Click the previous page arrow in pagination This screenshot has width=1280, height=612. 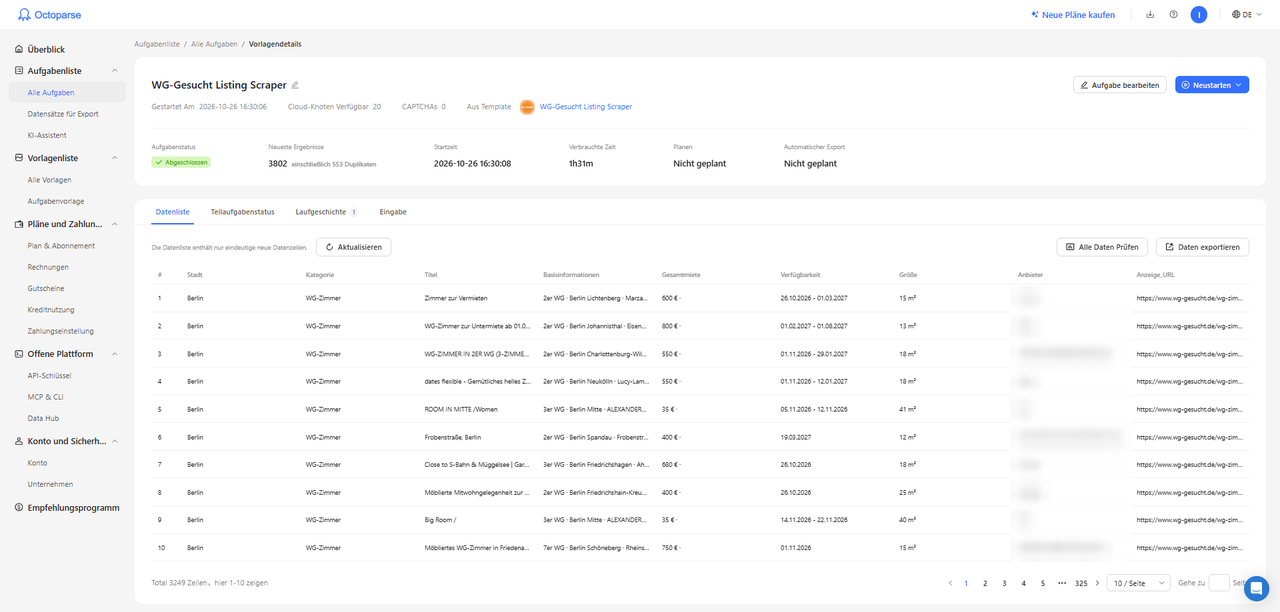coord(950,583)
